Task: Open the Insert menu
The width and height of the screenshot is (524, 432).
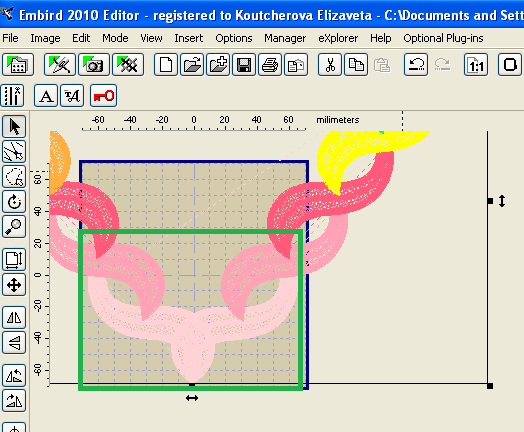Action: click(188, 38)
